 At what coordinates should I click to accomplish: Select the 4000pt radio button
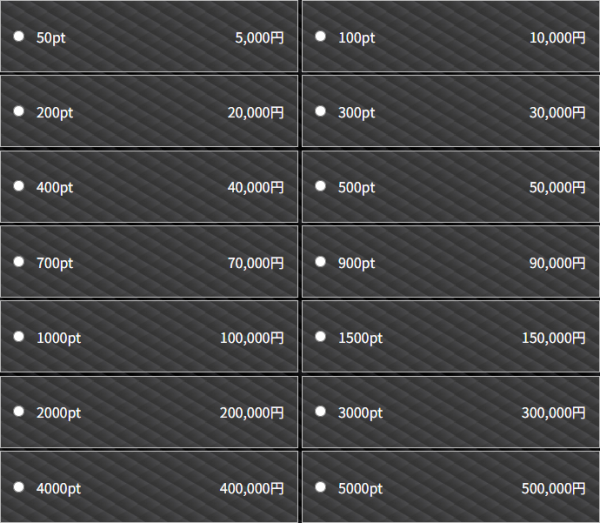click(19, 487)
